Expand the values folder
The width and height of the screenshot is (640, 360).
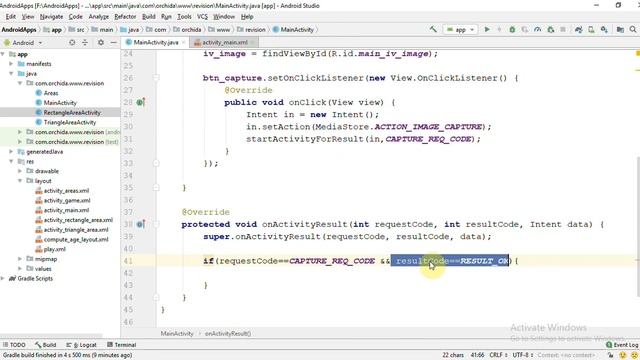pos(20,269)
